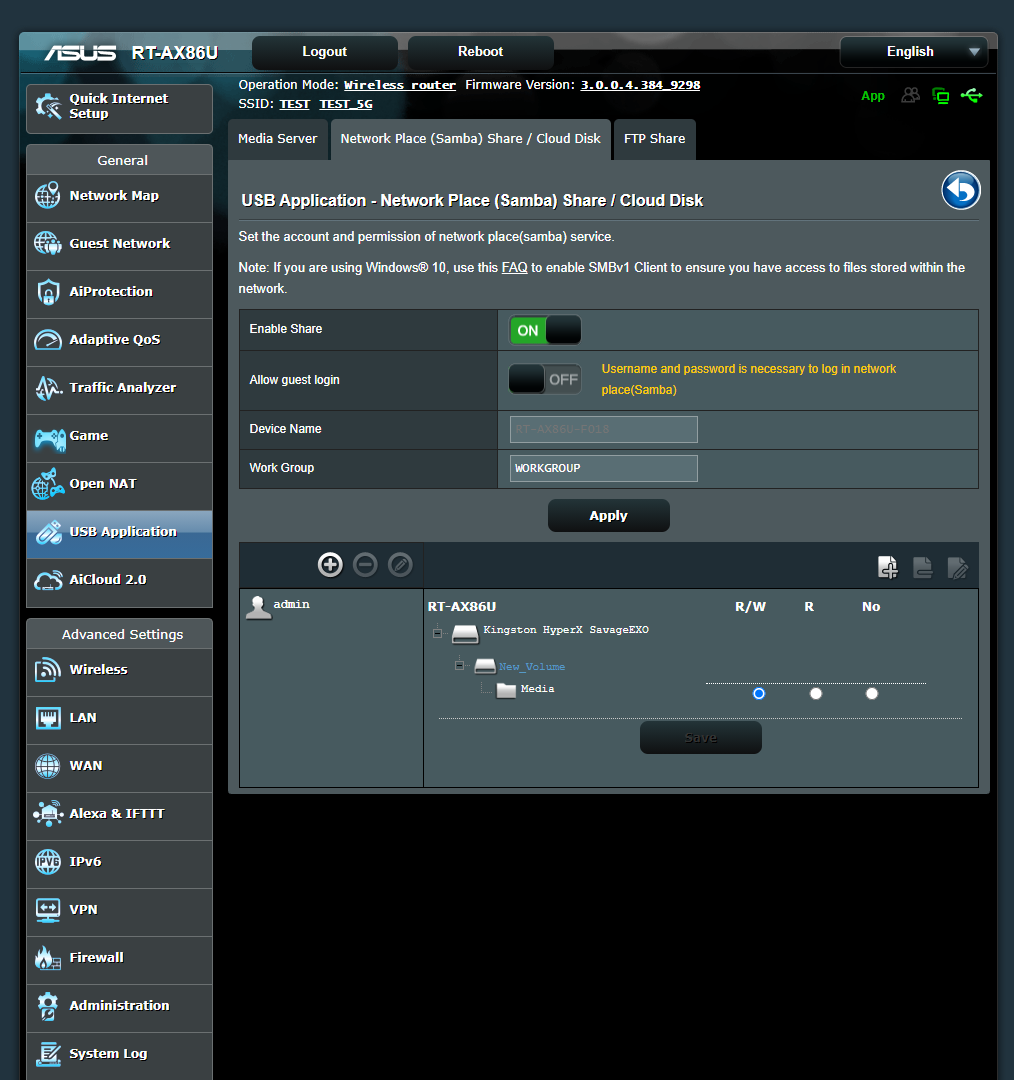Open VPN settings
This screenshot has width=1014, height=1080.
click(119, 912)
